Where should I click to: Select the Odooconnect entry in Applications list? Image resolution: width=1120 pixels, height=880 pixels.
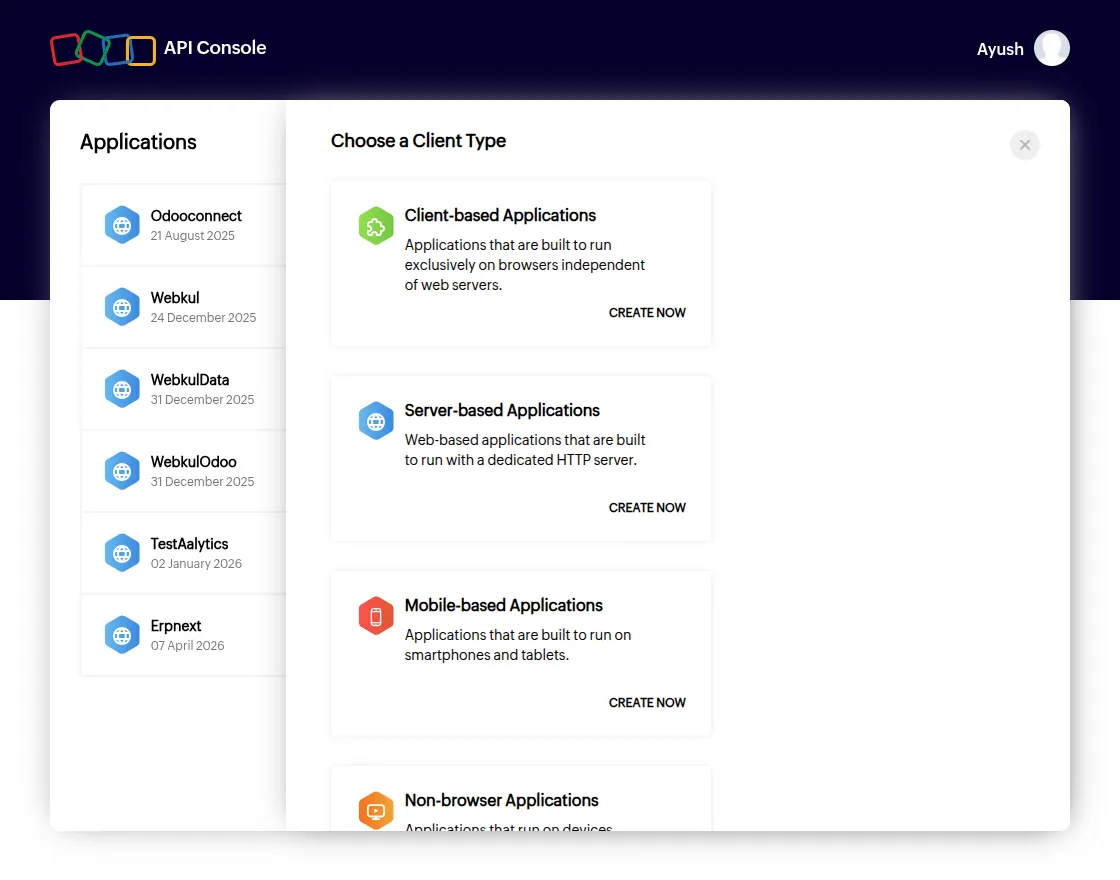pyautogui.click(x=195, y=225)
